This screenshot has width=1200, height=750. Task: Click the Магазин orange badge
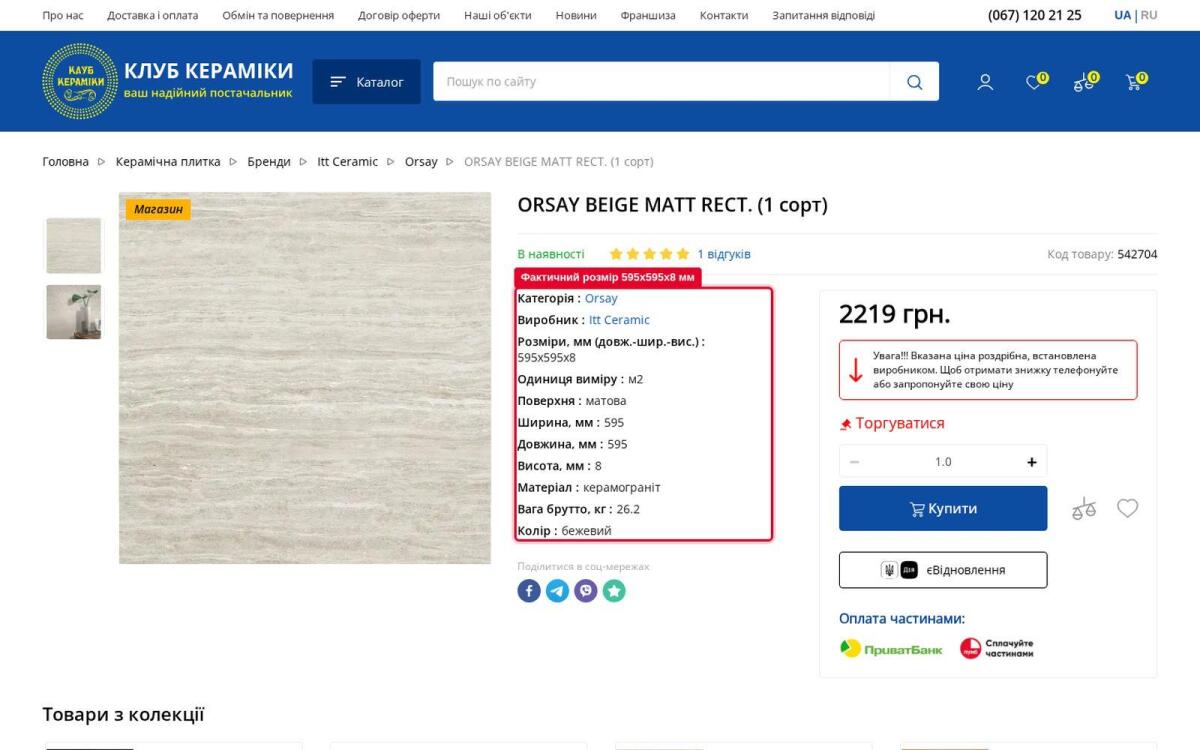click(158, 209)
